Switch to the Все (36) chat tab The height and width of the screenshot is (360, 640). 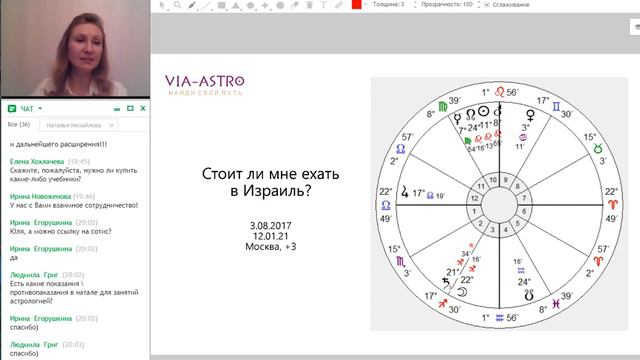tap(19, 124)
